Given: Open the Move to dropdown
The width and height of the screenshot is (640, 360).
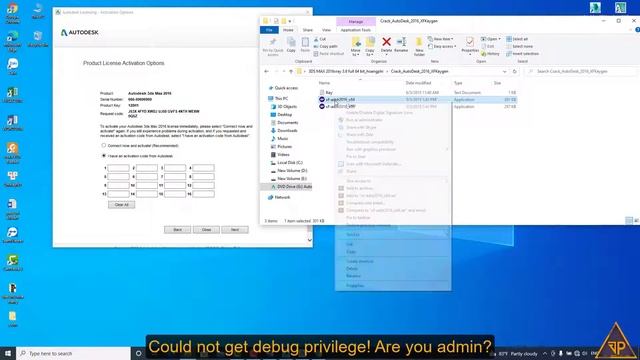Looking at the screenshot, I should tap(356, 53).
